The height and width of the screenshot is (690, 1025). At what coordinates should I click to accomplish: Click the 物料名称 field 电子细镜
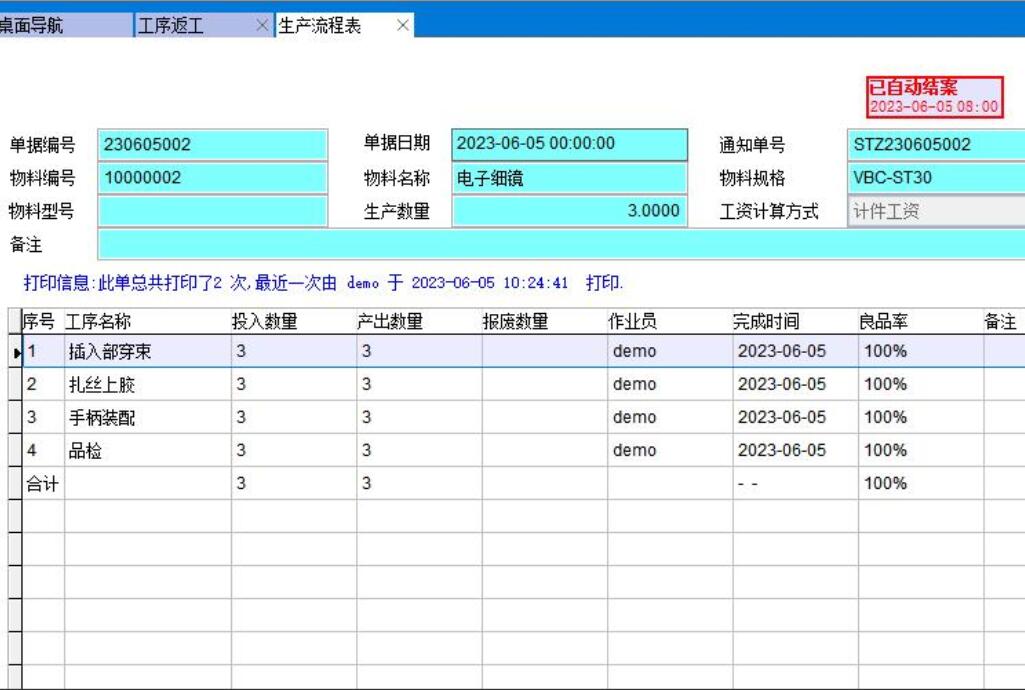pos(569,179)
